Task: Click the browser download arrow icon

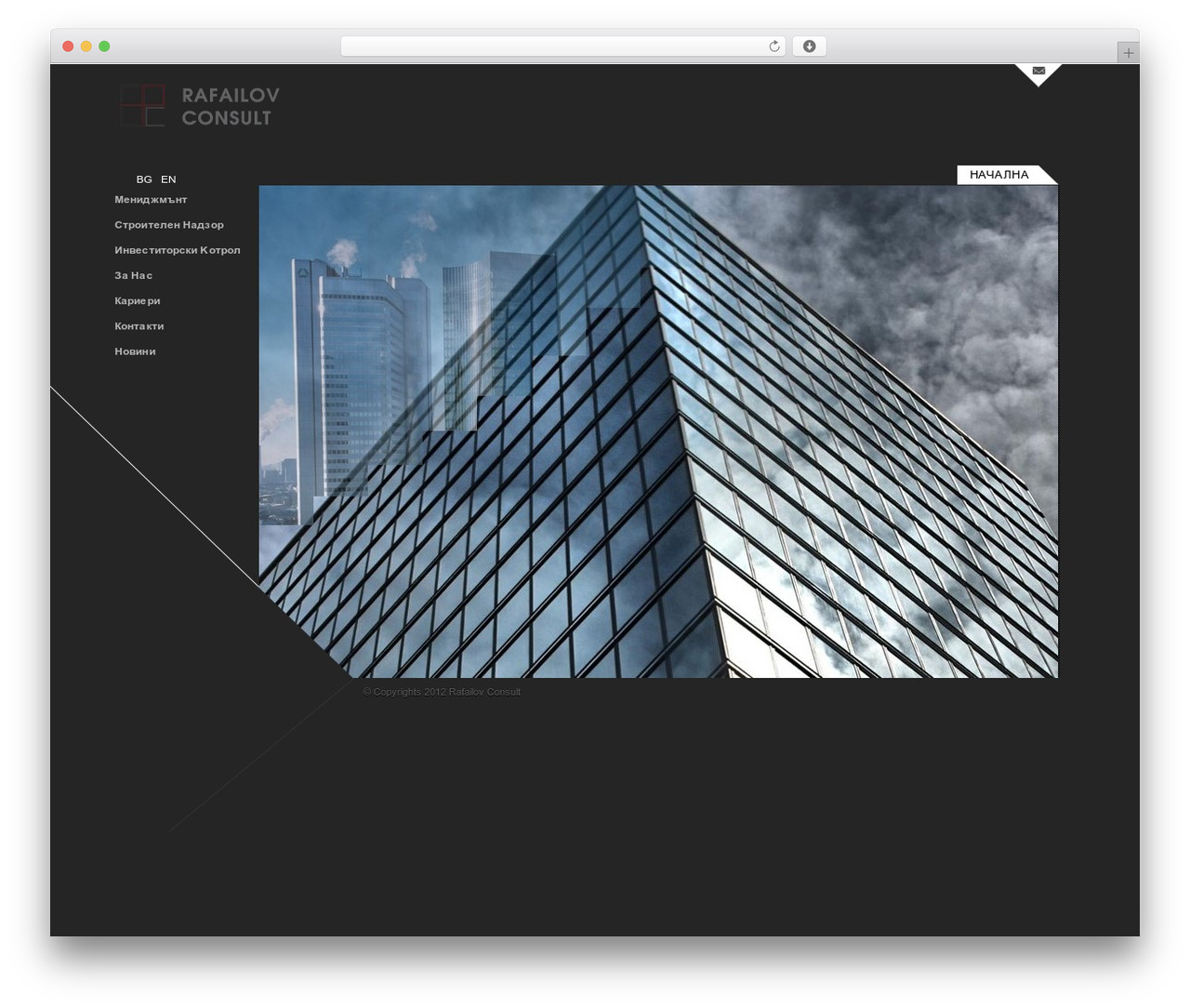Action: [x=809, y=46]
